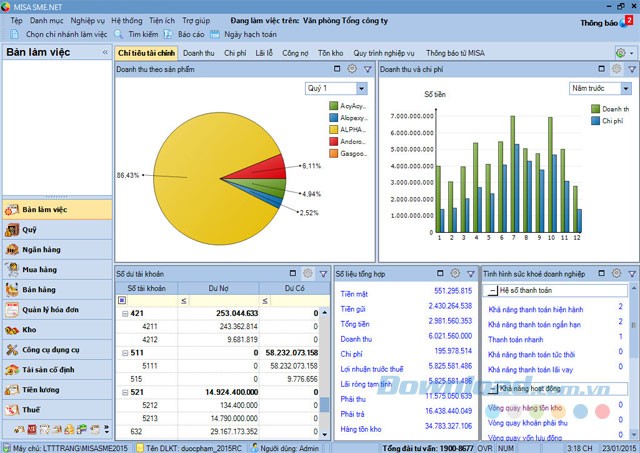Go to Mua hàng section
Viewport: 640px width, 453px height.
pyautogui.click(x=40, y=270)
